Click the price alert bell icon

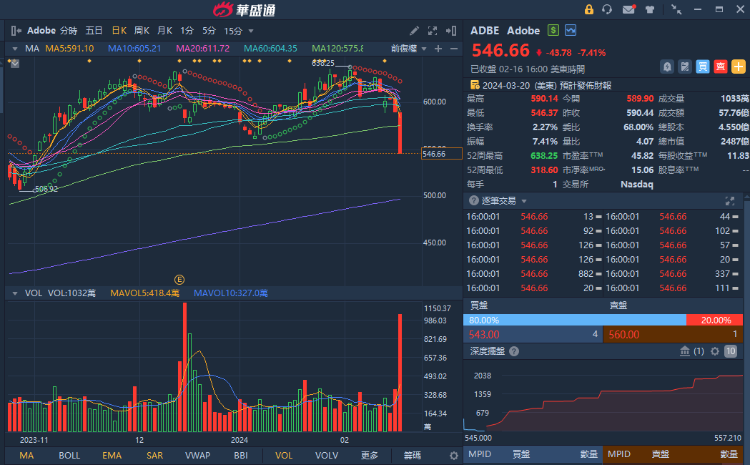pyautogui.click(x=667, y=67)
